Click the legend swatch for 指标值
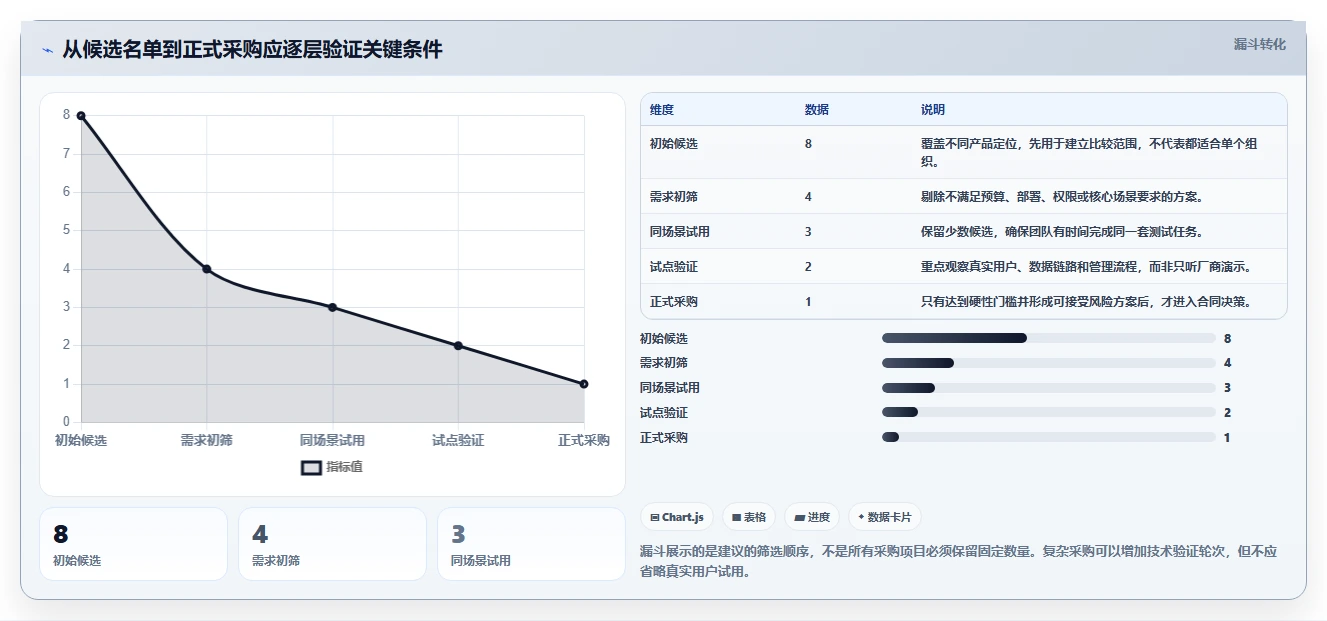 click(312, 467)
